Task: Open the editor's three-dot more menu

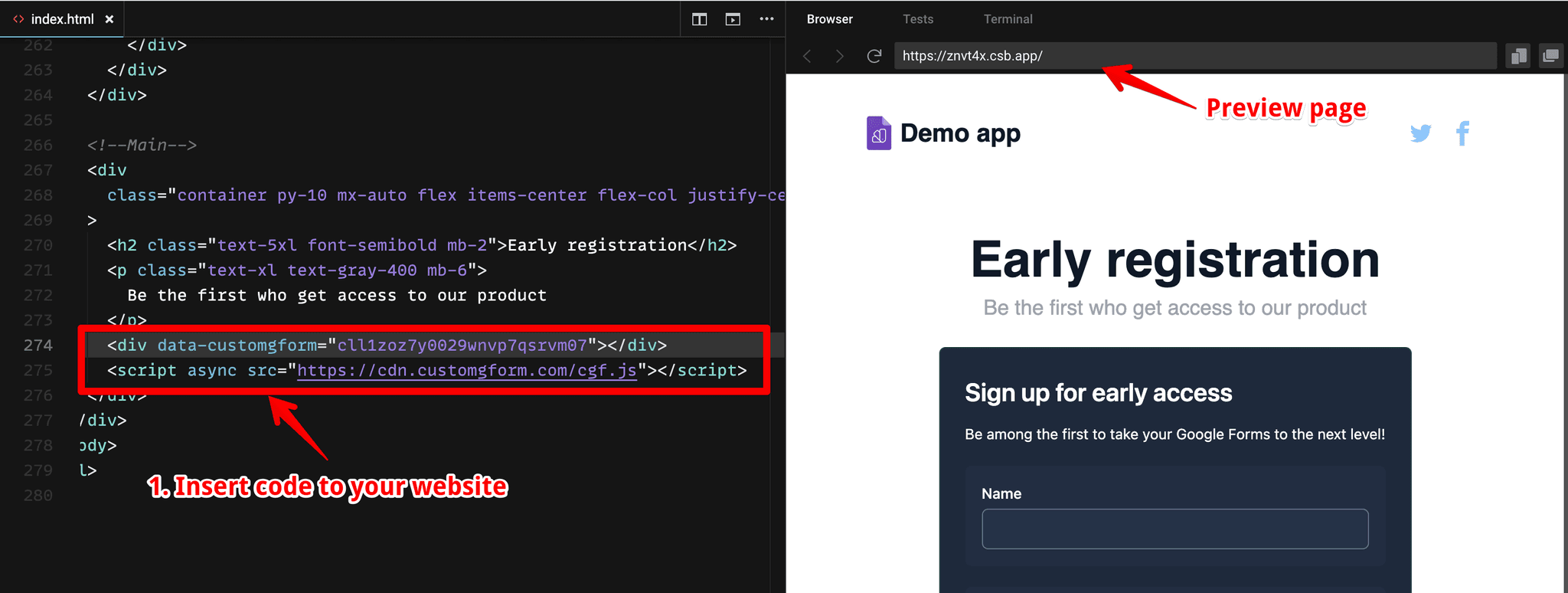Action: [766, 19]
